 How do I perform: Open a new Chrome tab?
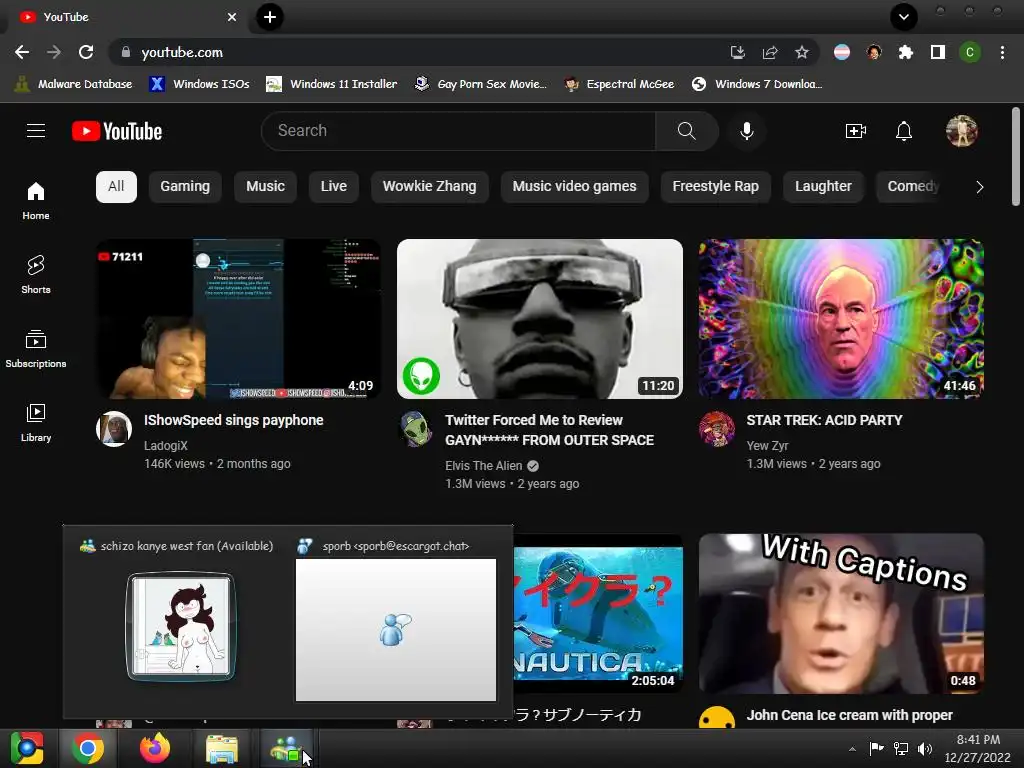[x=270, y=17]
